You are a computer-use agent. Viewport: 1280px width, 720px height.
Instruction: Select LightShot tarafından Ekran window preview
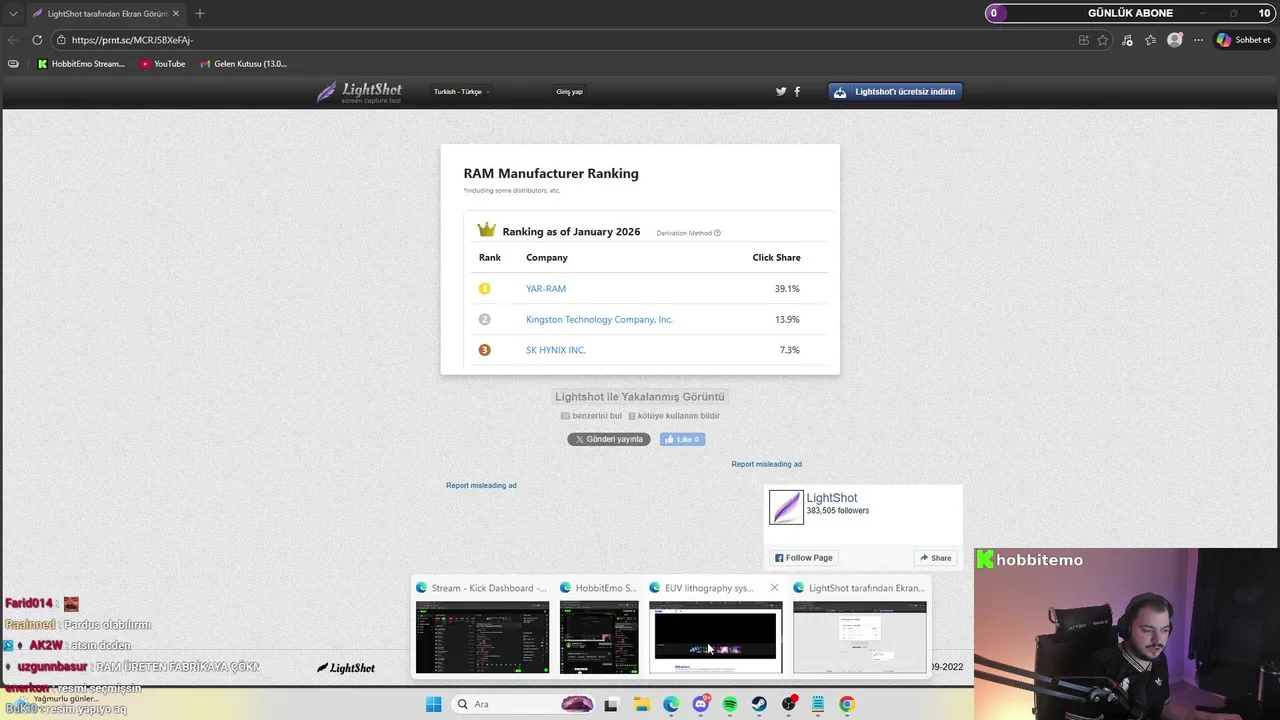[x=860, y=627]
